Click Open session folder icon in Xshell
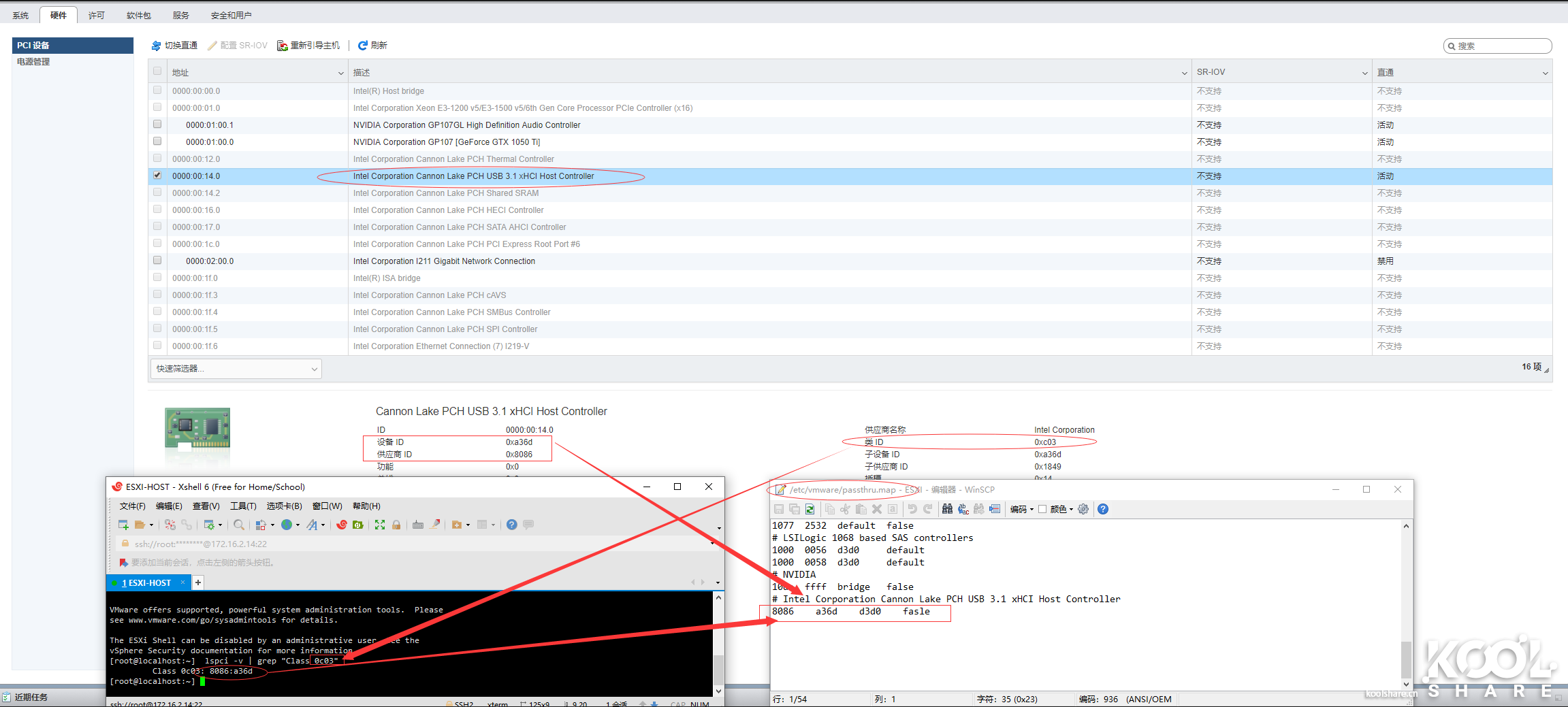 pos(140,525)
